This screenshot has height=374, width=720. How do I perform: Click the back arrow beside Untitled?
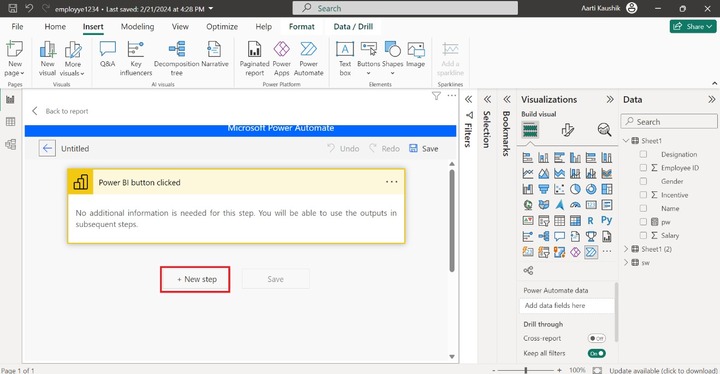[x=47, y=148]
